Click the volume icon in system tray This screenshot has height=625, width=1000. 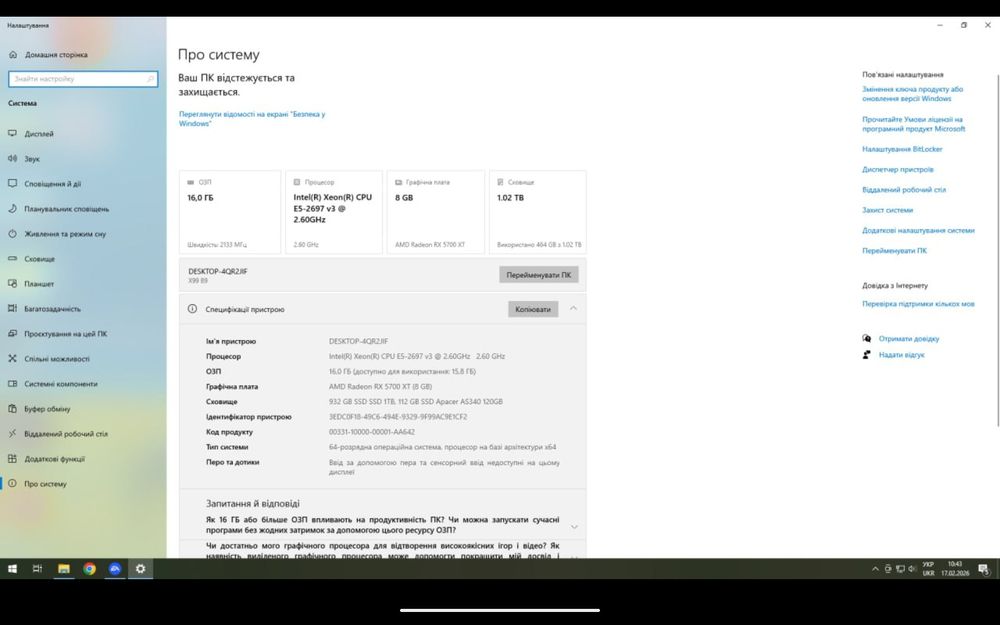tap(912, 569)
